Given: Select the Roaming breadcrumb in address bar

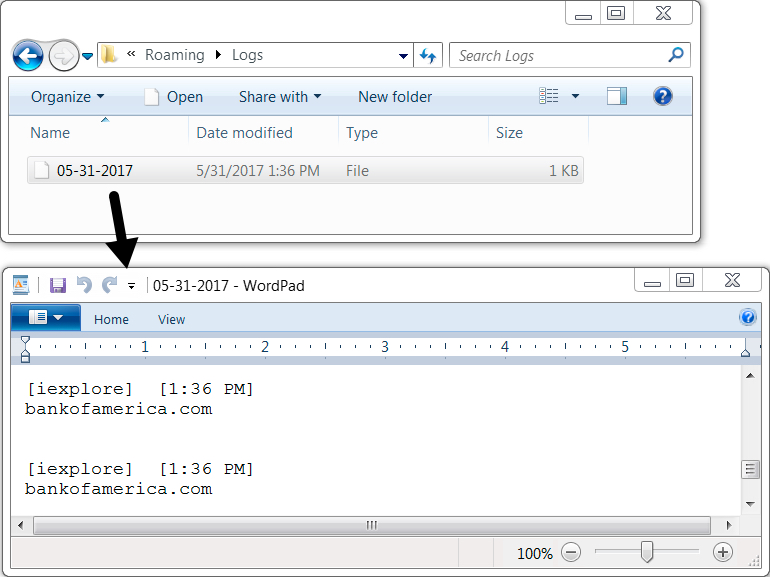Looking at the screenshot, I should point(174,55).
